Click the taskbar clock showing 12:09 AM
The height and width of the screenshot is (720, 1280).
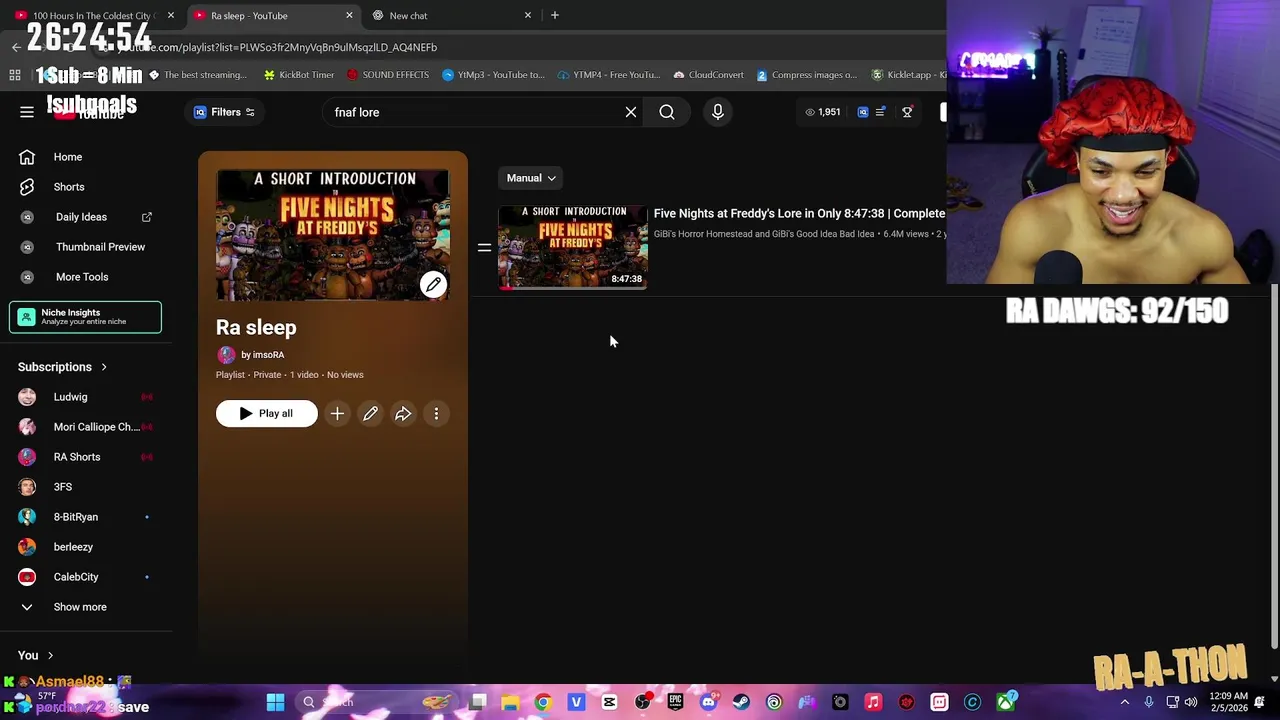tap(1227, 702)
